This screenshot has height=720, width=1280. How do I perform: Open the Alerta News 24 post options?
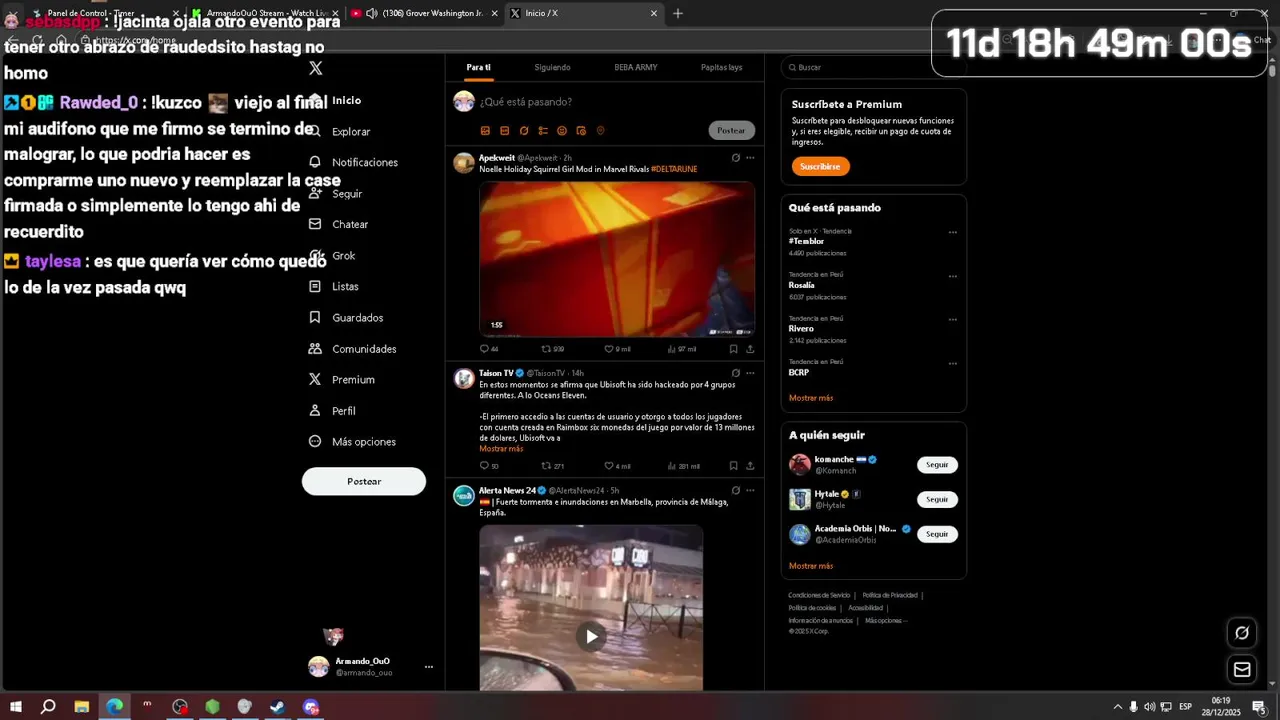750,491
